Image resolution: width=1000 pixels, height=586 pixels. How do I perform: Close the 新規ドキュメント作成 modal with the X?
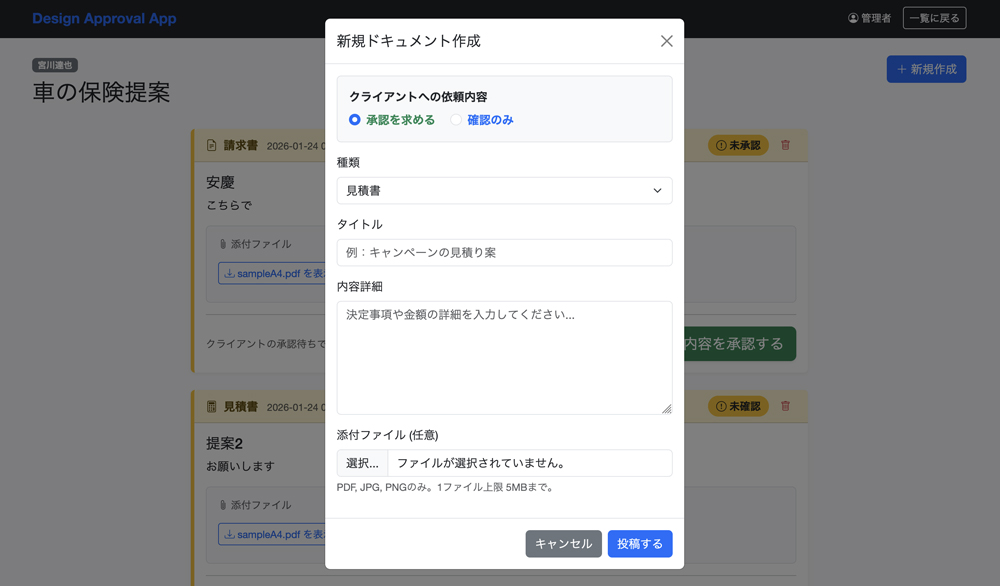[666, 41]
